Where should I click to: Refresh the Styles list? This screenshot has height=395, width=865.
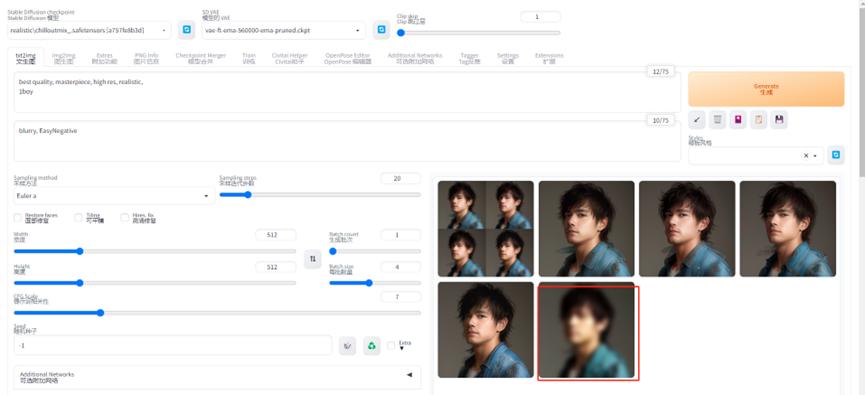pos(836,155)
